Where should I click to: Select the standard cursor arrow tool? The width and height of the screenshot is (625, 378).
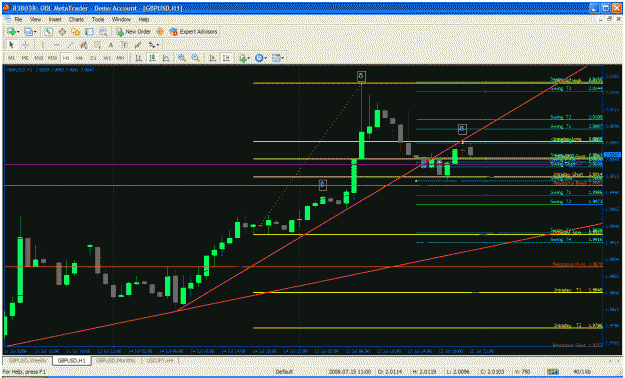tap(11, 45)
